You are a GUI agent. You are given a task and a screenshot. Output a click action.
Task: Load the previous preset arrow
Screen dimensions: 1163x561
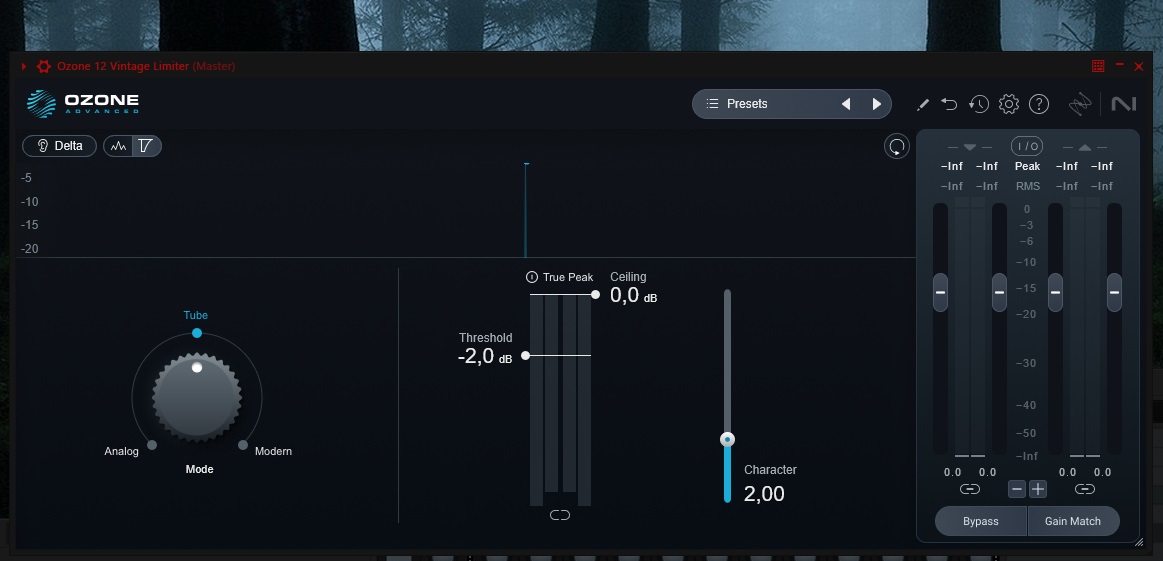point(846,104)
